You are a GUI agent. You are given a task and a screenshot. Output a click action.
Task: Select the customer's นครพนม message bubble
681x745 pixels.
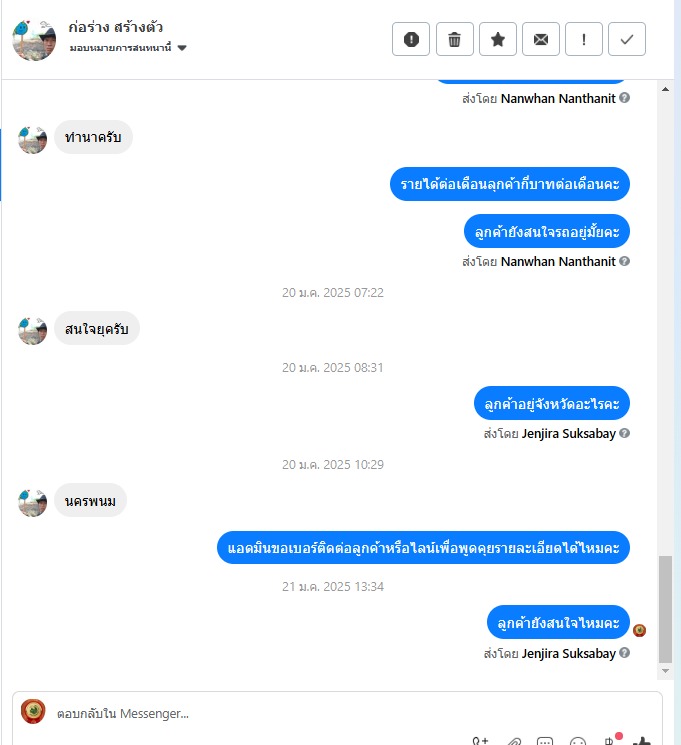click(x=90, y=501)
